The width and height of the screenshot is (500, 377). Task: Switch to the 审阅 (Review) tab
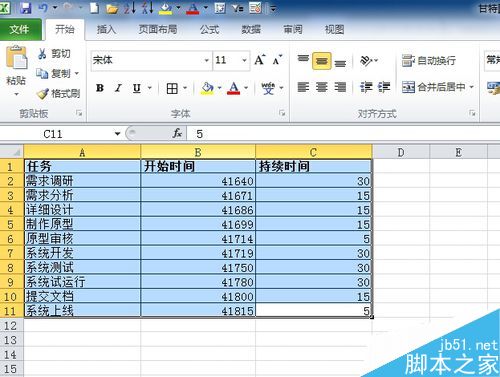293,30
